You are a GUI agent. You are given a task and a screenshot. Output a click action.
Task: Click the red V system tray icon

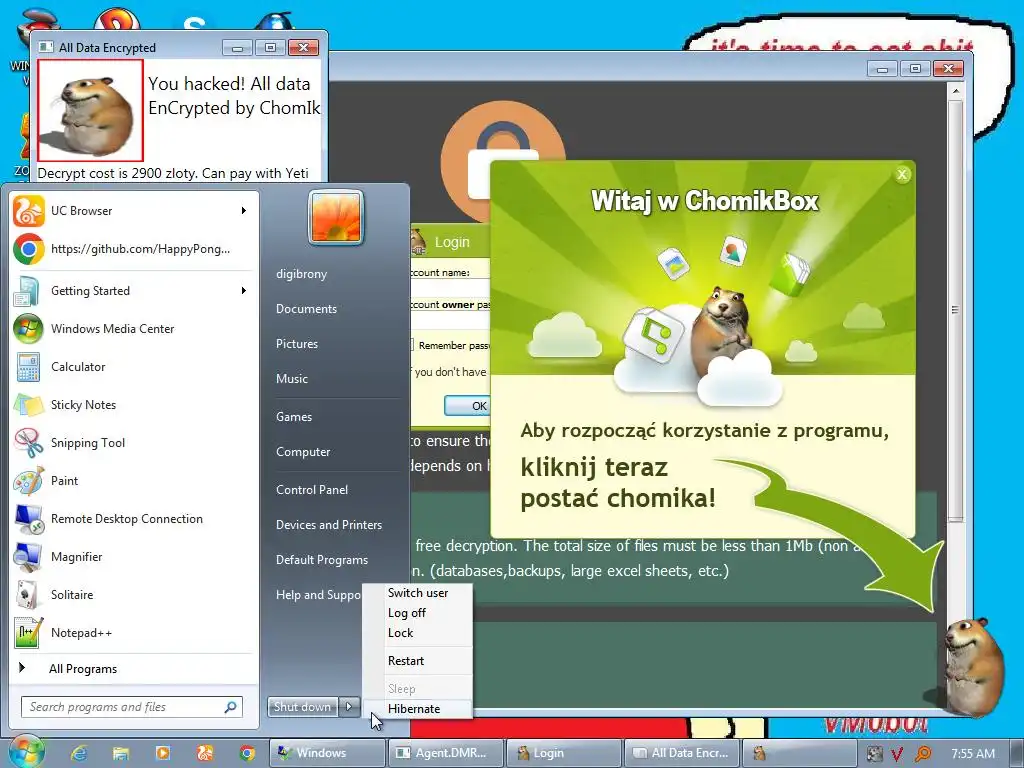(897, 754)
